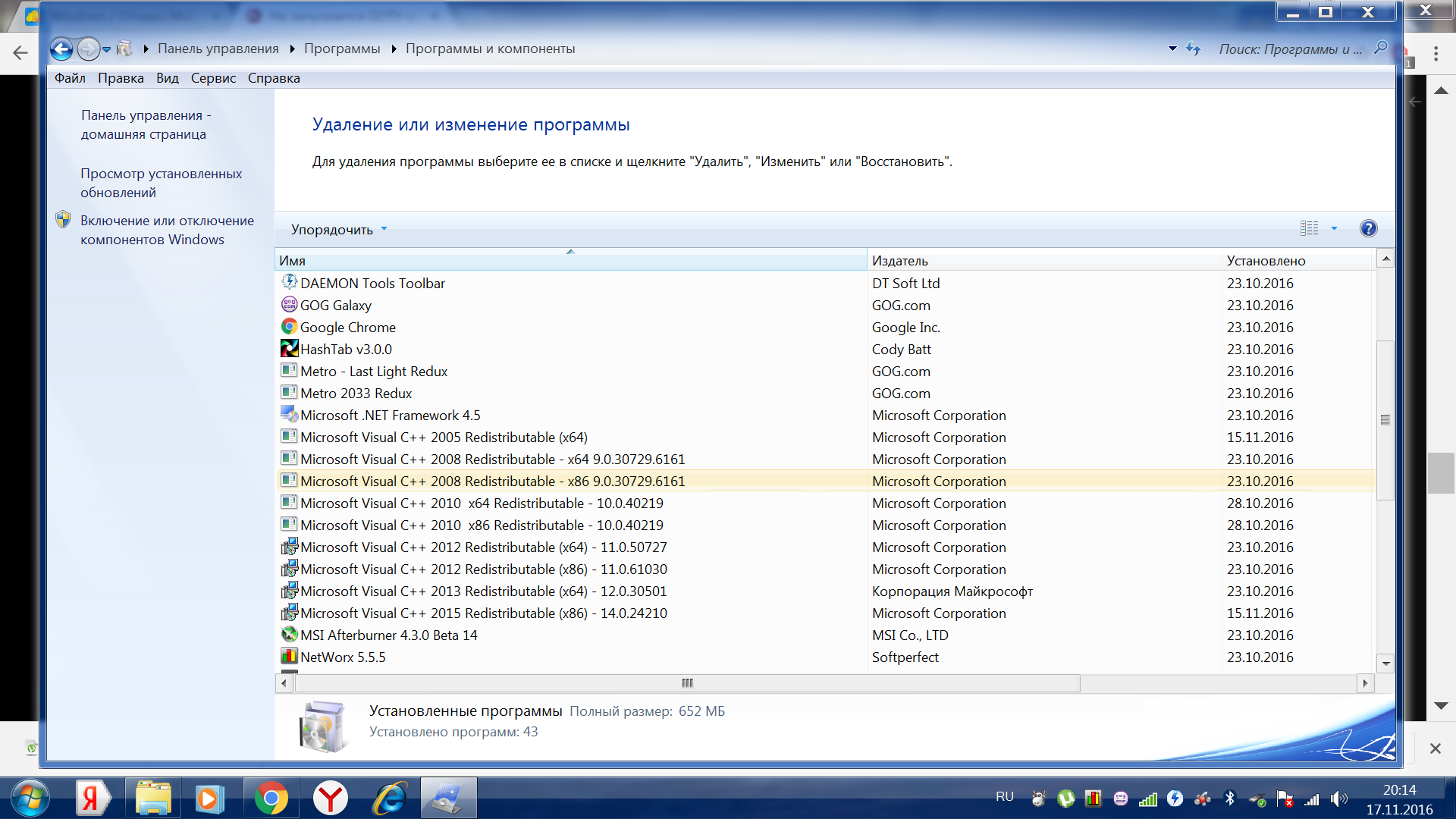Click 'Программы и компоненты' breadcrumb
The image size is (1456, 819).
pyautogui.click(x=490, y=49)
